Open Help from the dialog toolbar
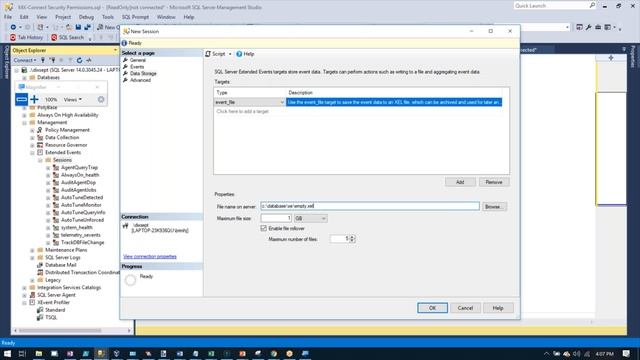Image resolution: width=640 pixels, height=360 pixels. tap(245, 54)
